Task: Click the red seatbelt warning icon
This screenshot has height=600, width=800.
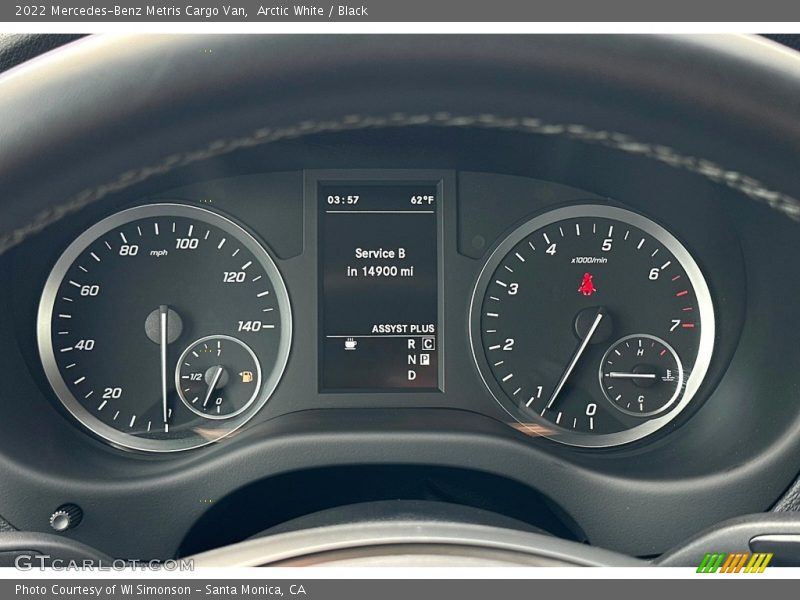Action: pyautogui.click(x=587, y=284)
